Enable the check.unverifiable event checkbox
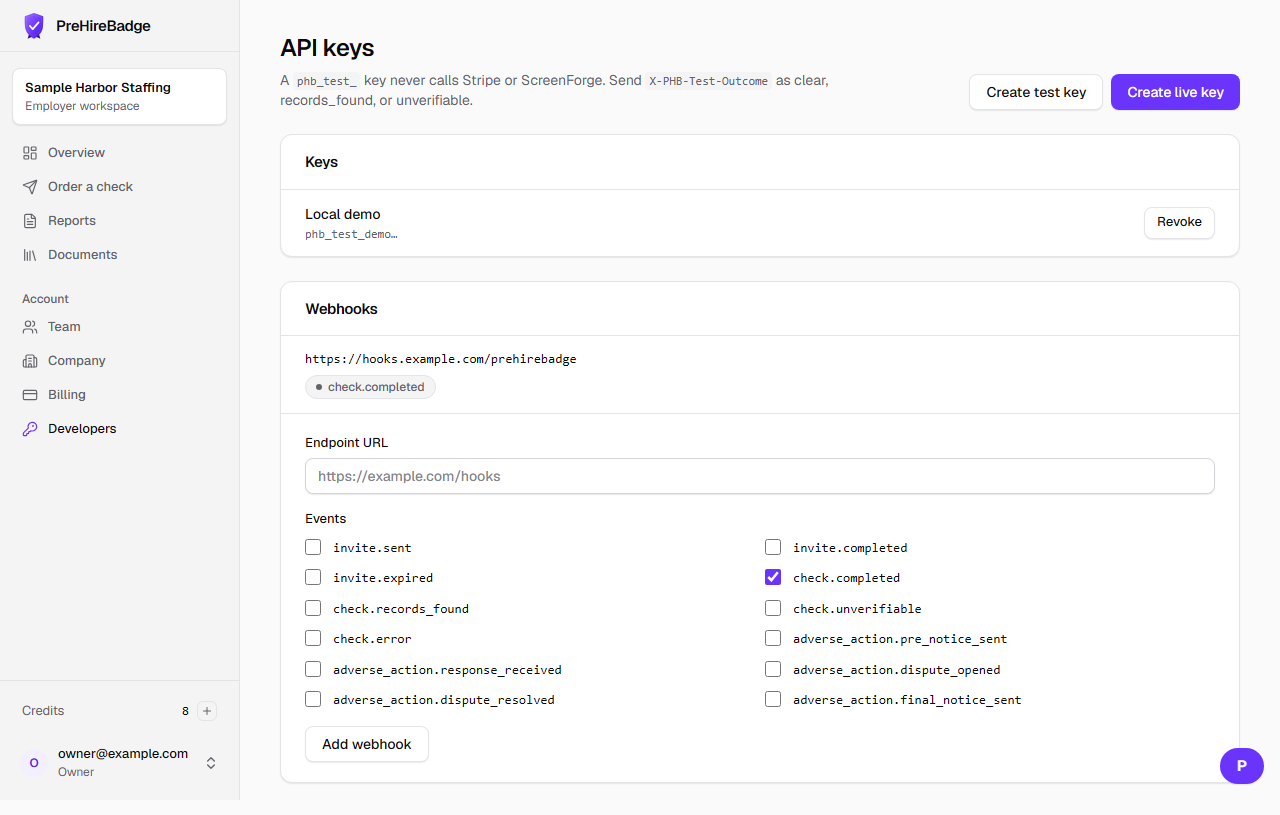This screenshot has height=815, width=1280. [x=773, y=608]
